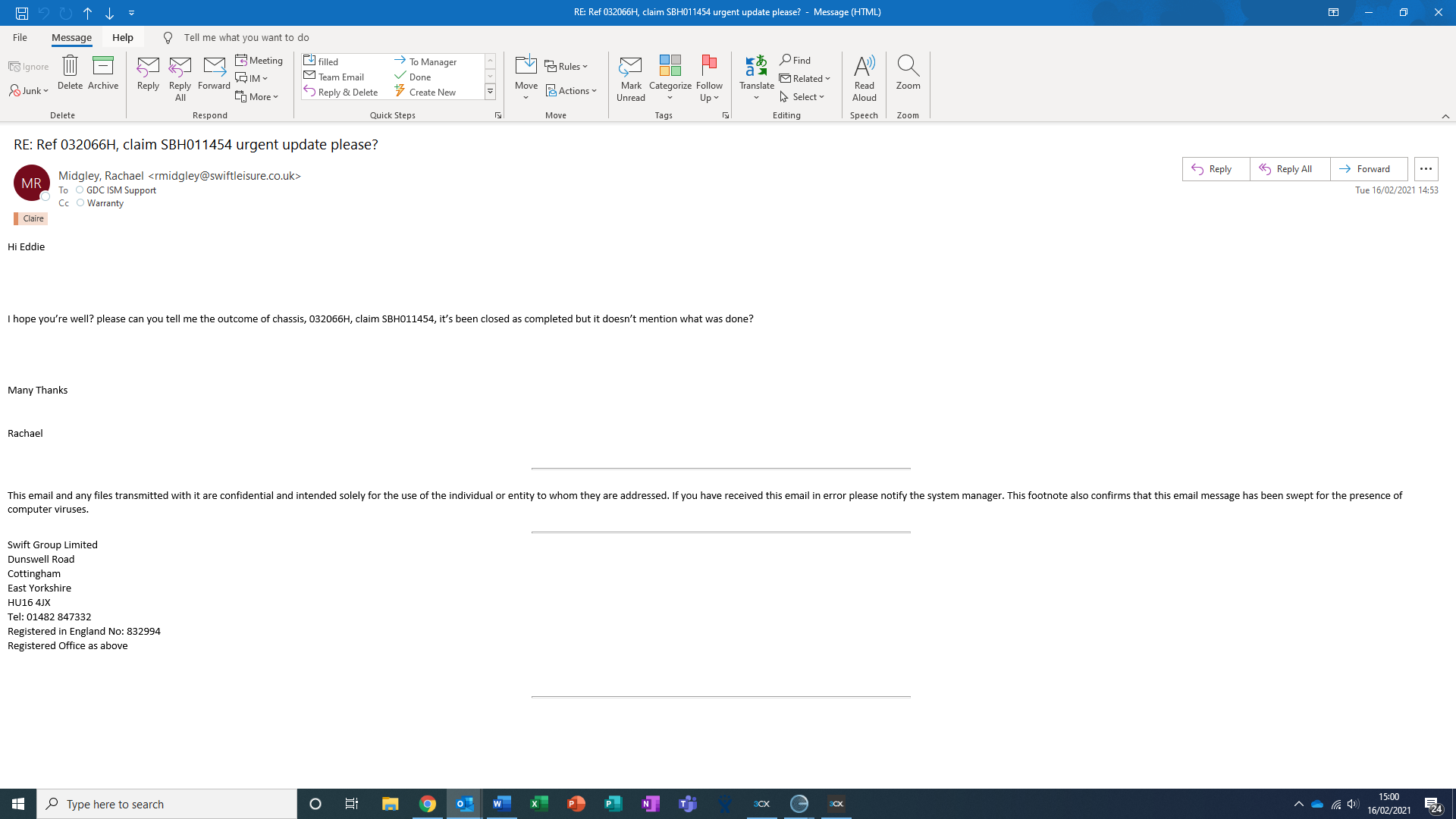Viewport: 1456px width, 819px height.
Task: Click the Read Aloud speech icon
Action: click(864, 77)
